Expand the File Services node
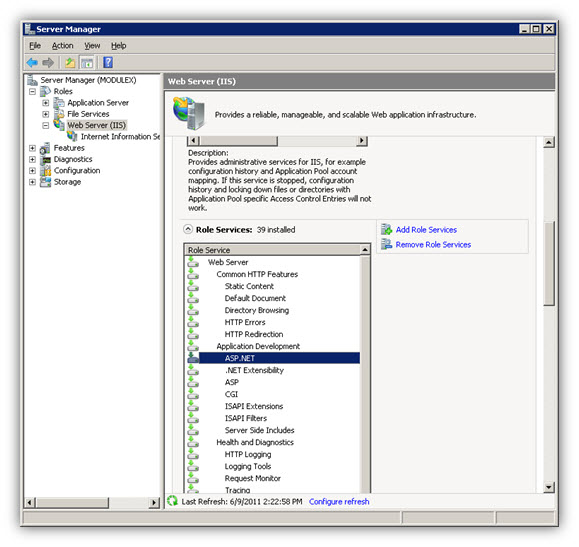Image resolution: width=579 pixels, height=547 pixels. [45, 114]
